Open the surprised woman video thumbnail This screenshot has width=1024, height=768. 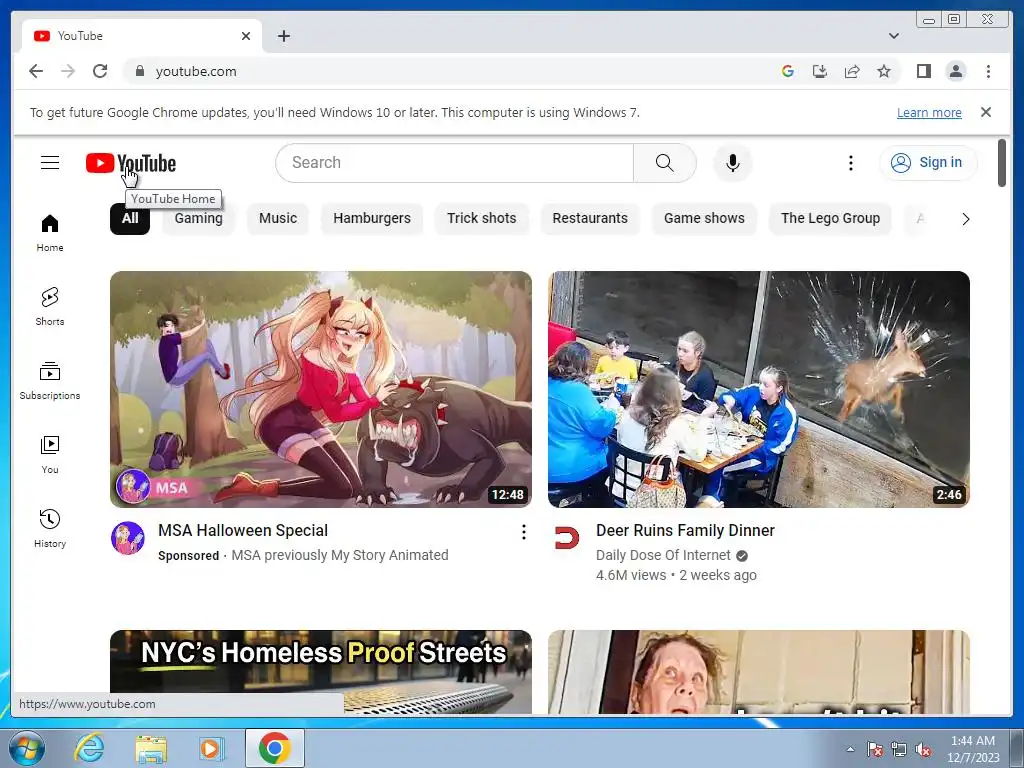tap(759, 672)
